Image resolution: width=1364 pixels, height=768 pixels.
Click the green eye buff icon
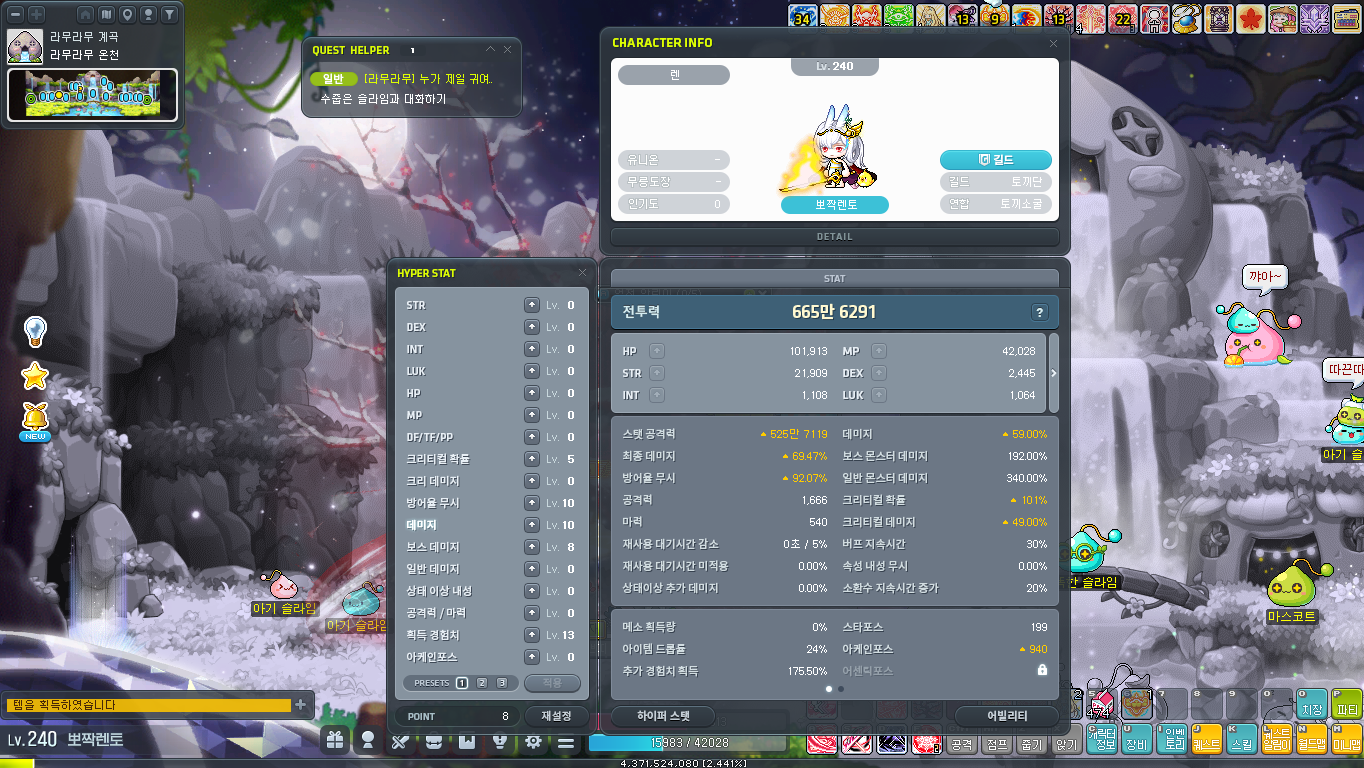[x=899, y=17]
